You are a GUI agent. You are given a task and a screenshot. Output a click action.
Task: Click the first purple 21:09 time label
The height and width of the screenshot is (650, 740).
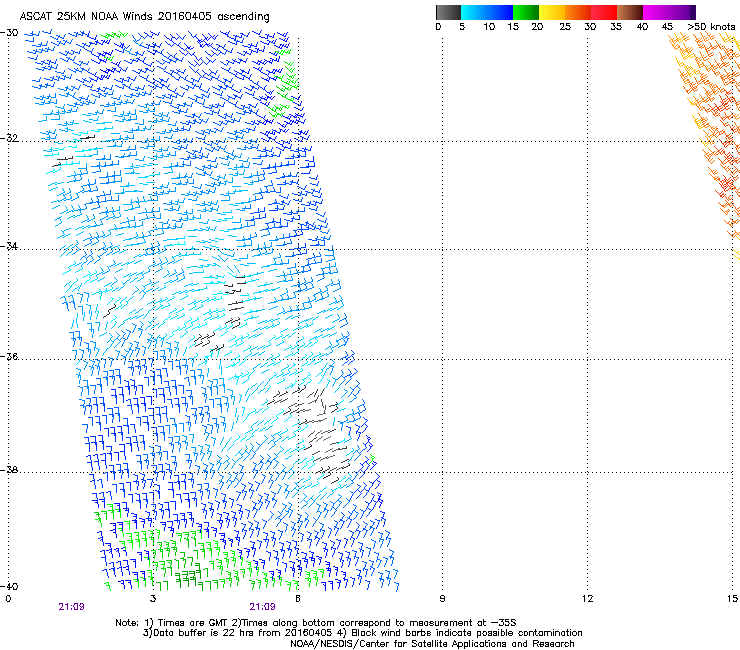71,607
